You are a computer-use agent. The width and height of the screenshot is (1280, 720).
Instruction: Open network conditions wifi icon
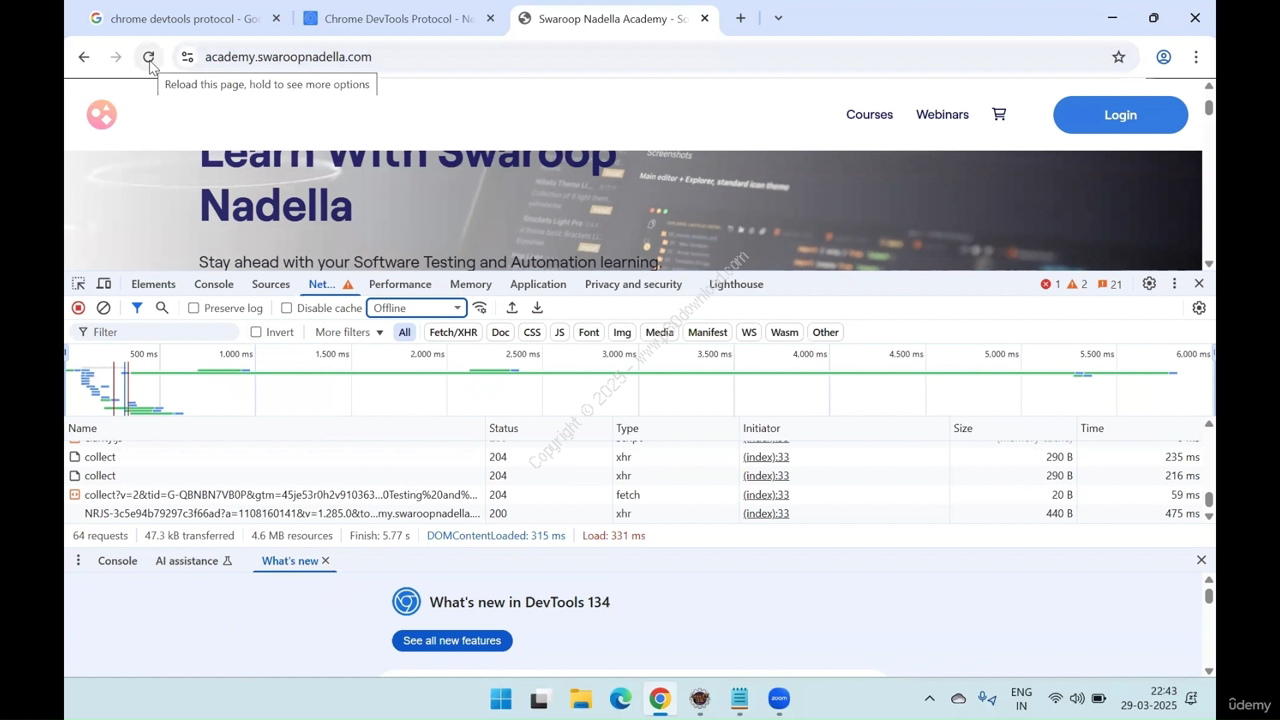click(x=480, y=308)
